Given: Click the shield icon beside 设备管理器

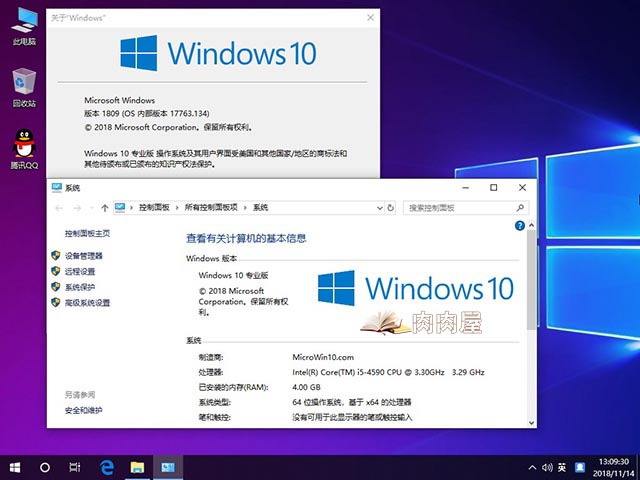Looking at the screenshot, I should click(56, 256).
